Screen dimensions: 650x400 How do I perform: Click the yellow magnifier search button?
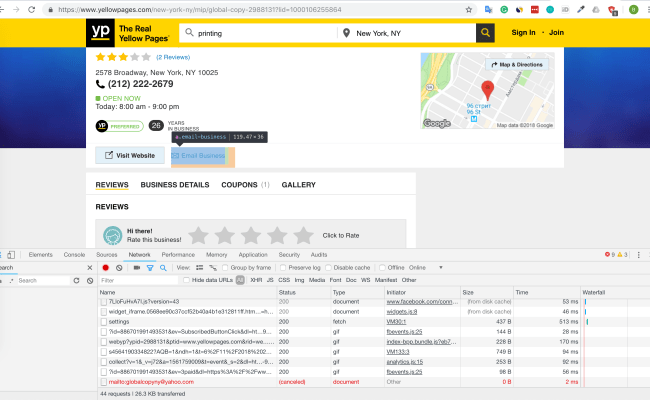(x=485, y=33)
